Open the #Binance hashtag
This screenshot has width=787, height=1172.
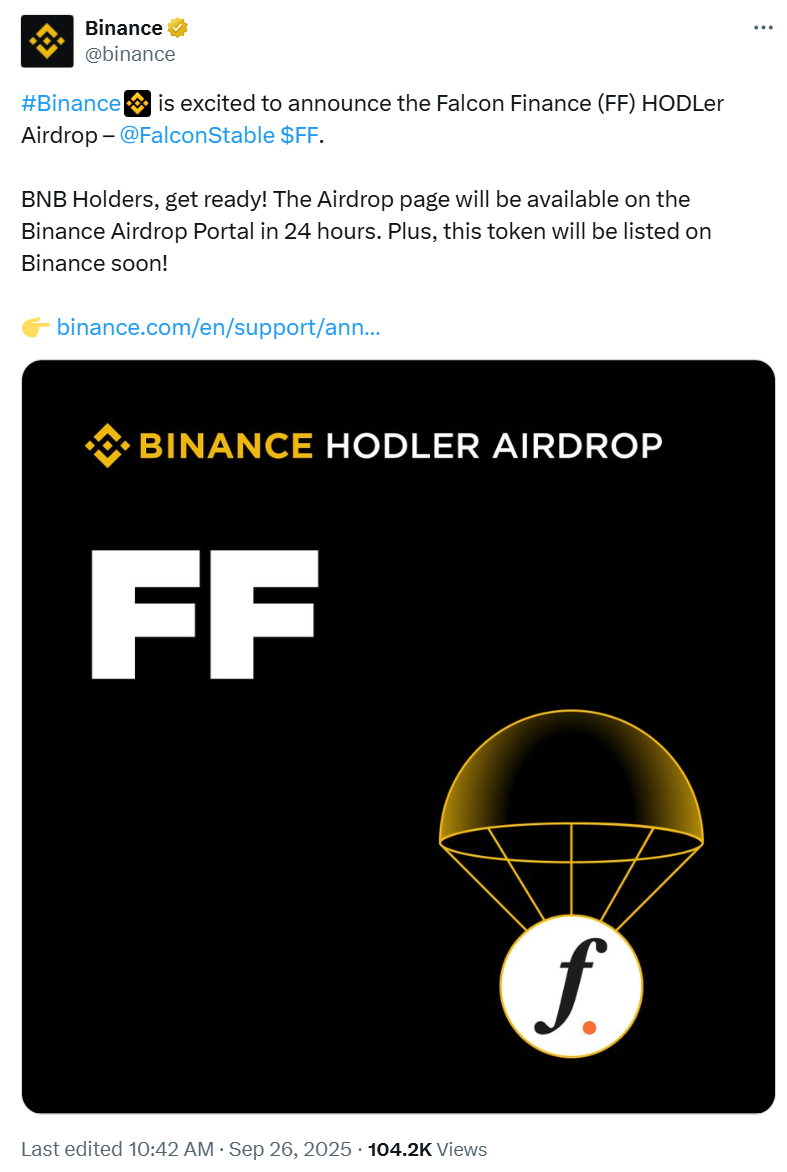point(70,103)
